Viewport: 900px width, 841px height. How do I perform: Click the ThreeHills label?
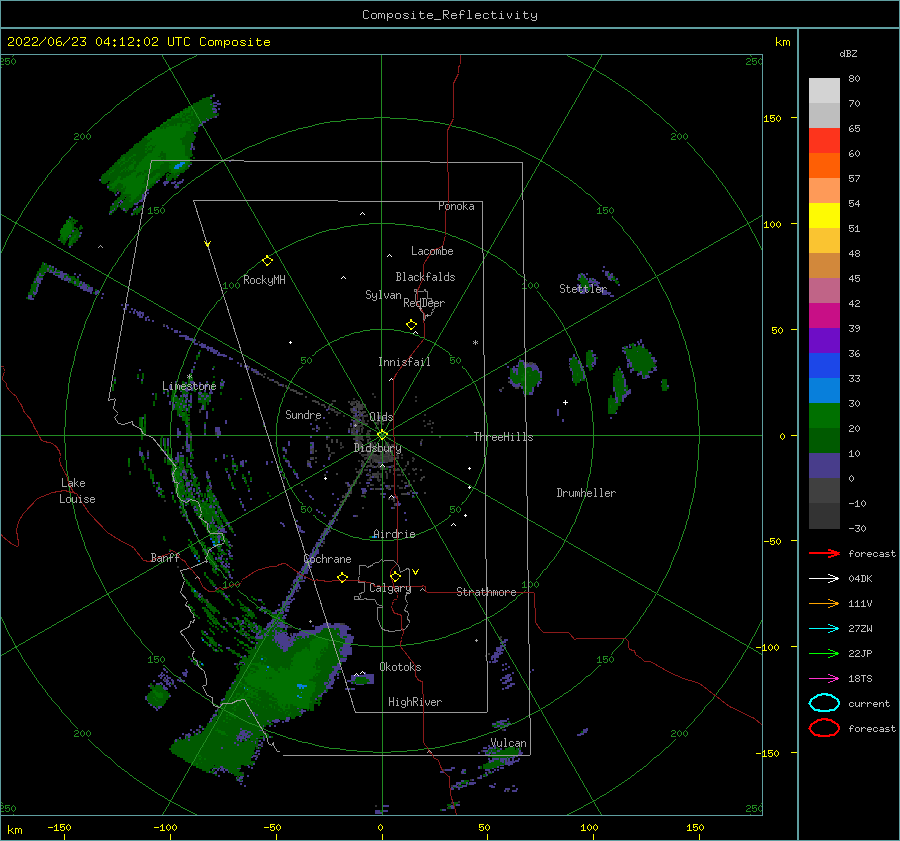[503, 437]
